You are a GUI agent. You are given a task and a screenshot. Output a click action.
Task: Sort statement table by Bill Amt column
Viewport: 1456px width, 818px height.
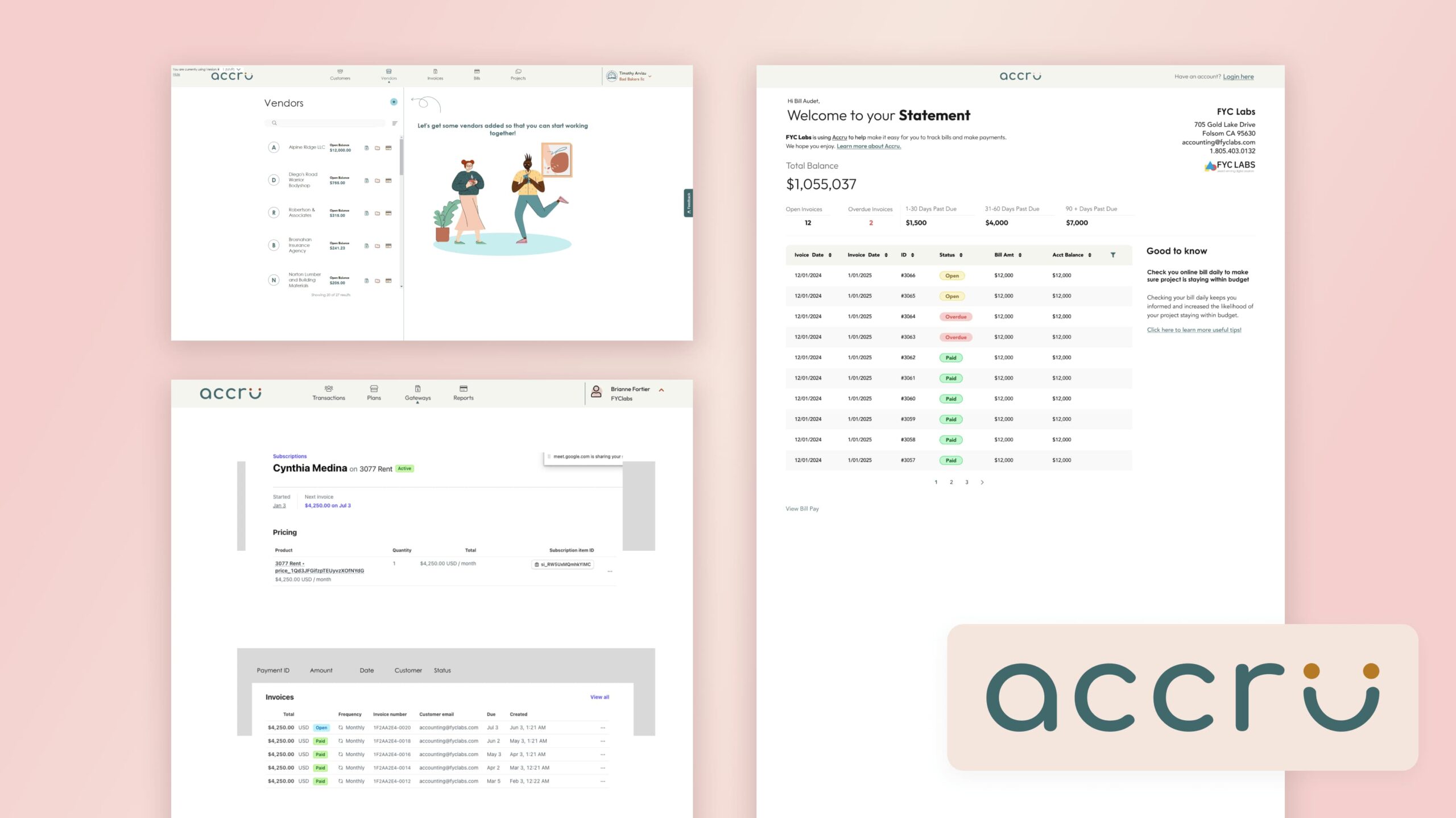(x=1008, y=255)
